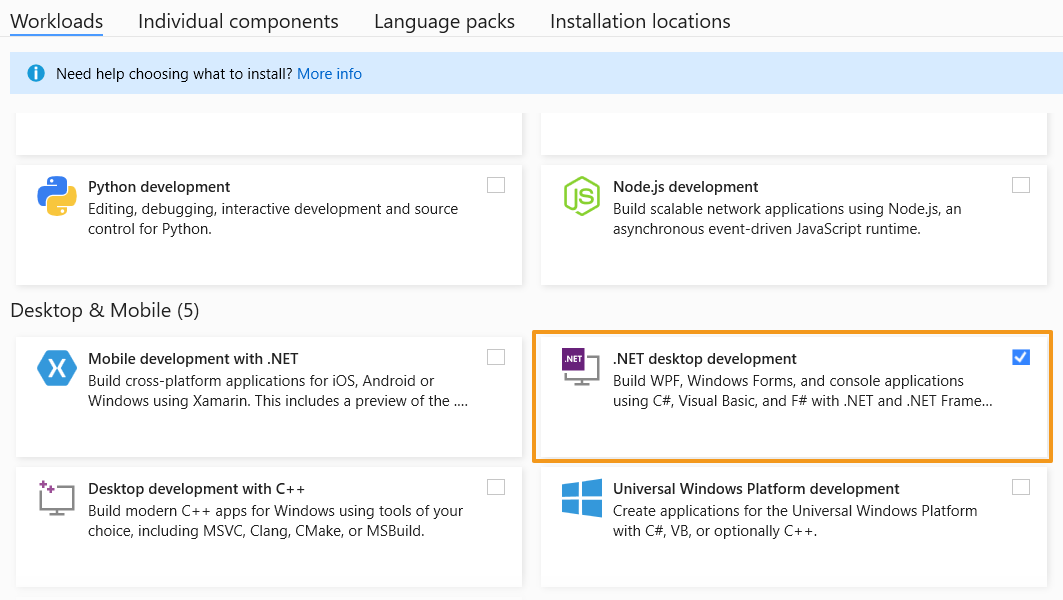Viewport: 1063px width, 600px height.
Task: Open the Installation locations tab
Action: tap(640, 21)
